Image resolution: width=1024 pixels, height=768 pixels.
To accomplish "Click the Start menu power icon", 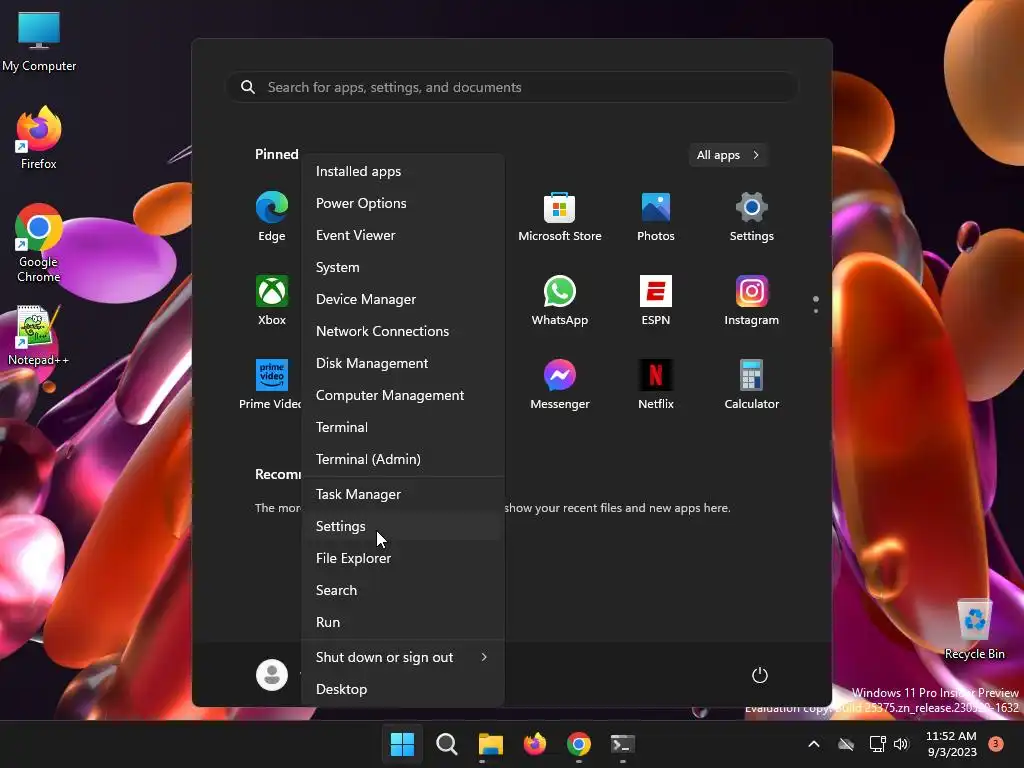I will 760,675.
